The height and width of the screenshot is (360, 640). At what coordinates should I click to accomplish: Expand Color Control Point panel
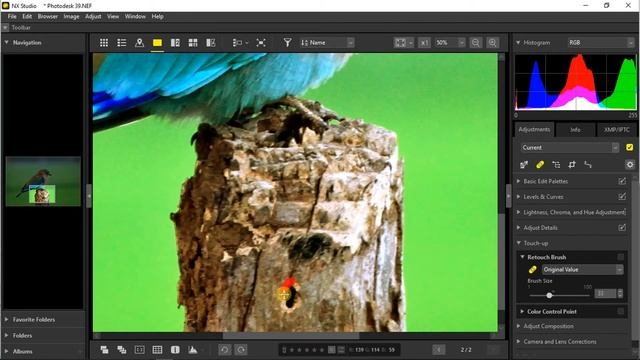pyautogui.click(x=522, y=311)
